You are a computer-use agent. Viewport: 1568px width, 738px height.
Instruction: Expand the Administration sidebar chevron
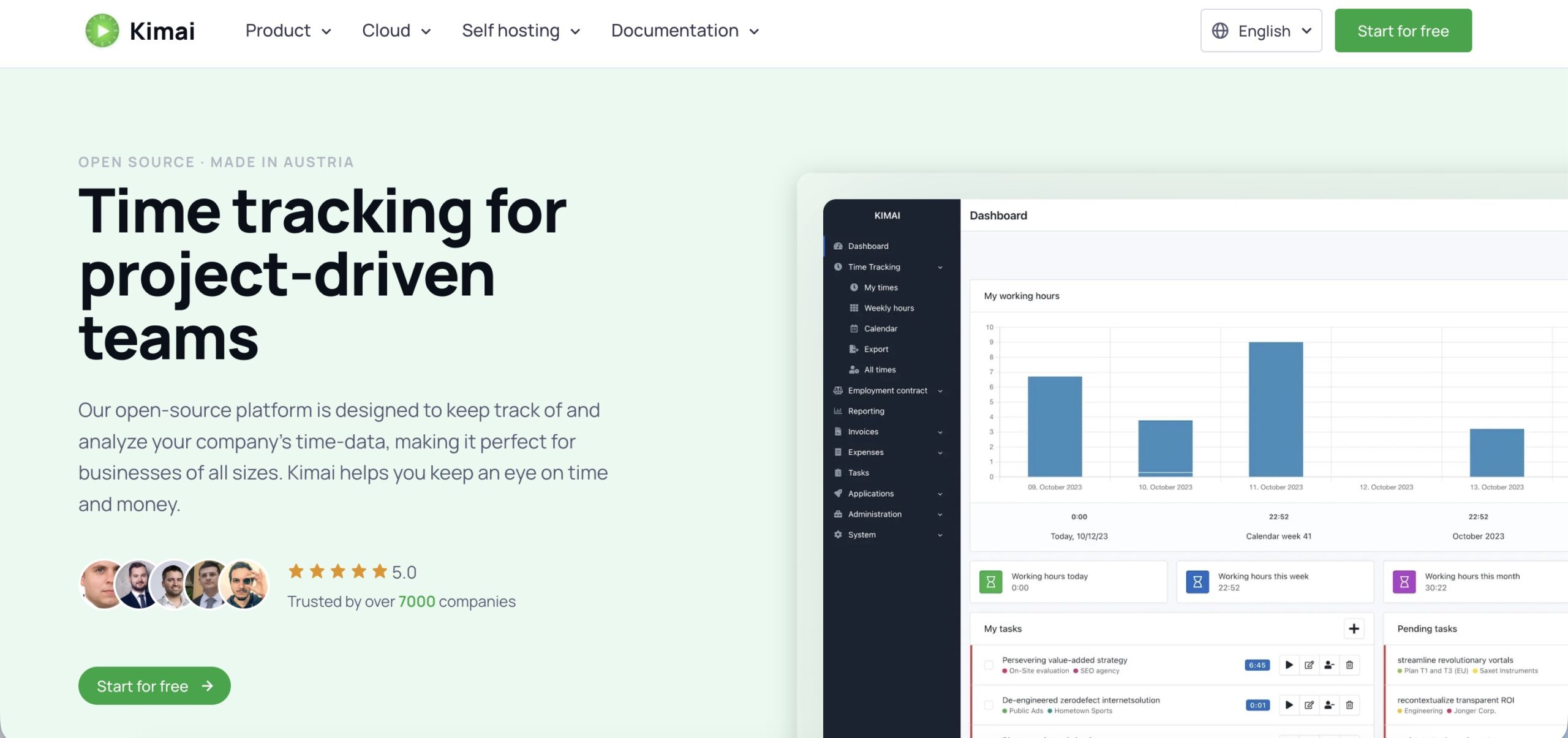pos(940,514)
